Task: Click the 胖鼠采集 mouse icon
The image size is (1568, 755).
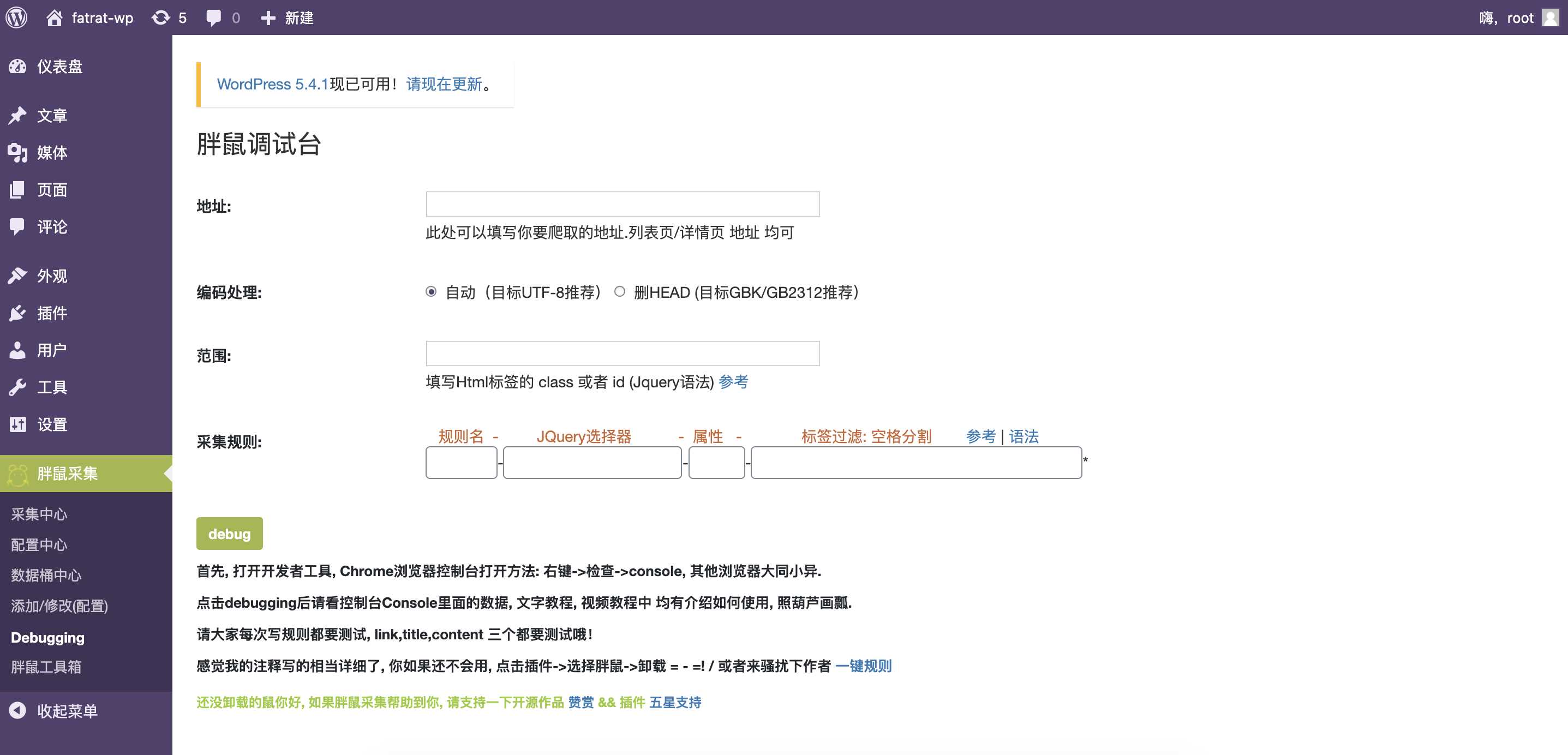Action: coord(18,474)
